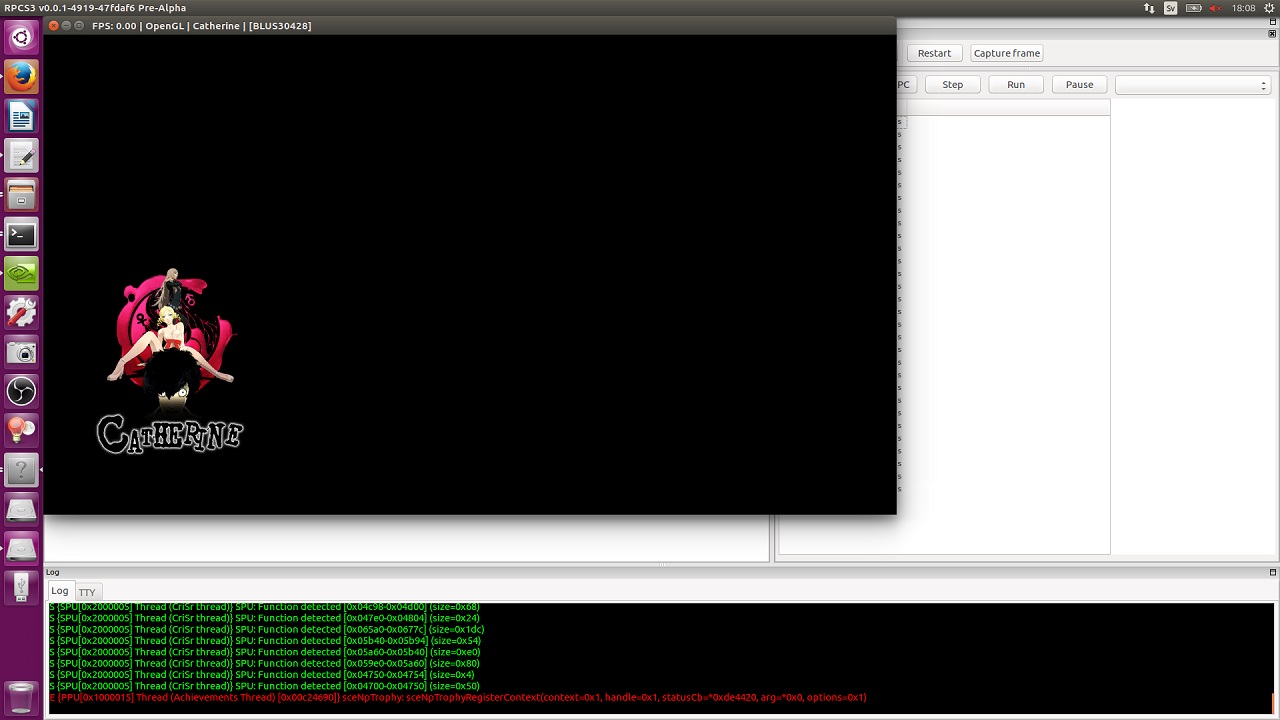The width and height of the screenshot is (1280, 720).
Task: Open the thread selection combo box
Action: click(x=1192, y=85)
